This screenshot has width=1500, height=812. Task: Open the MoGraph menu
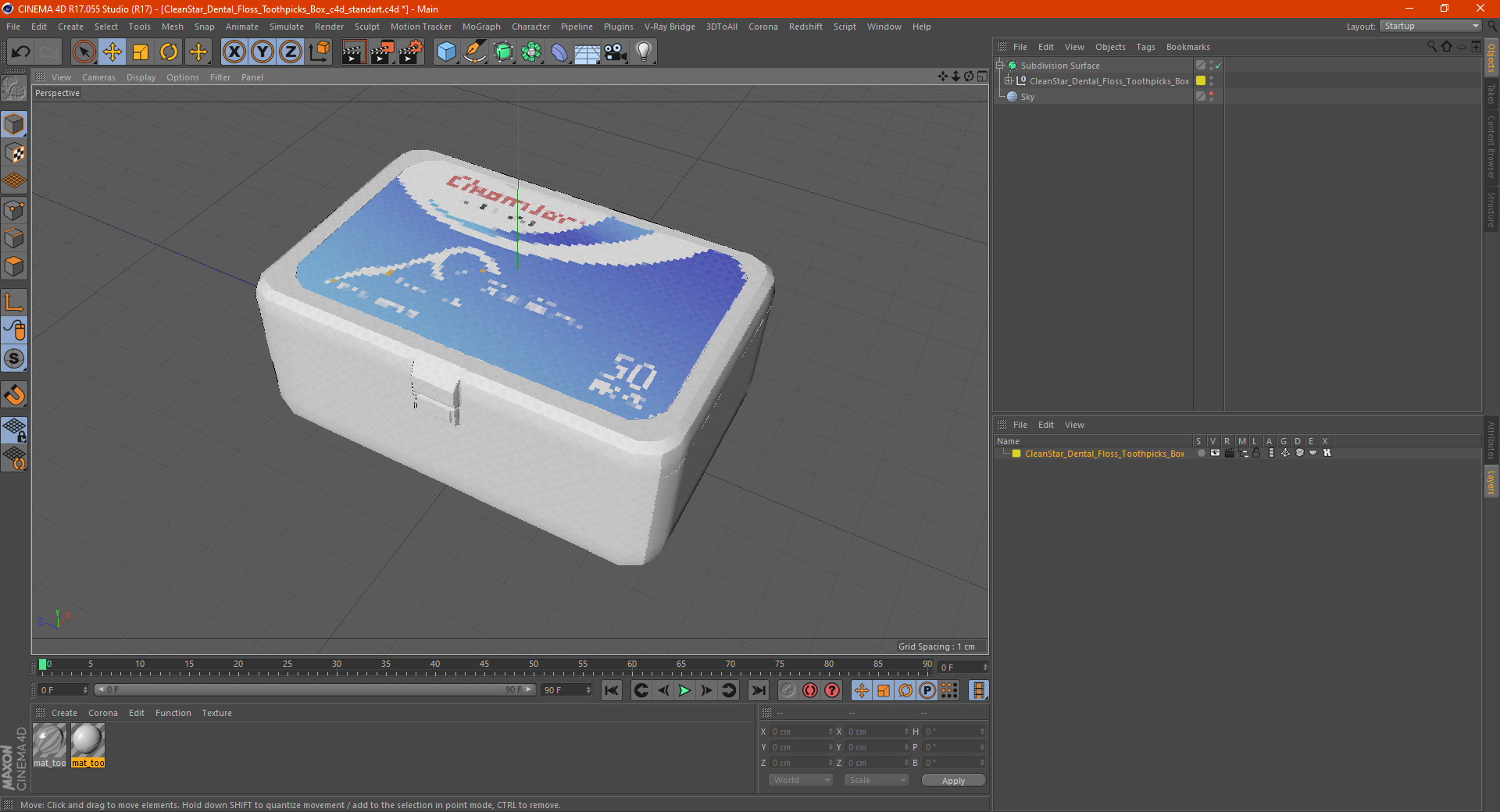click(x=481, y=27)
